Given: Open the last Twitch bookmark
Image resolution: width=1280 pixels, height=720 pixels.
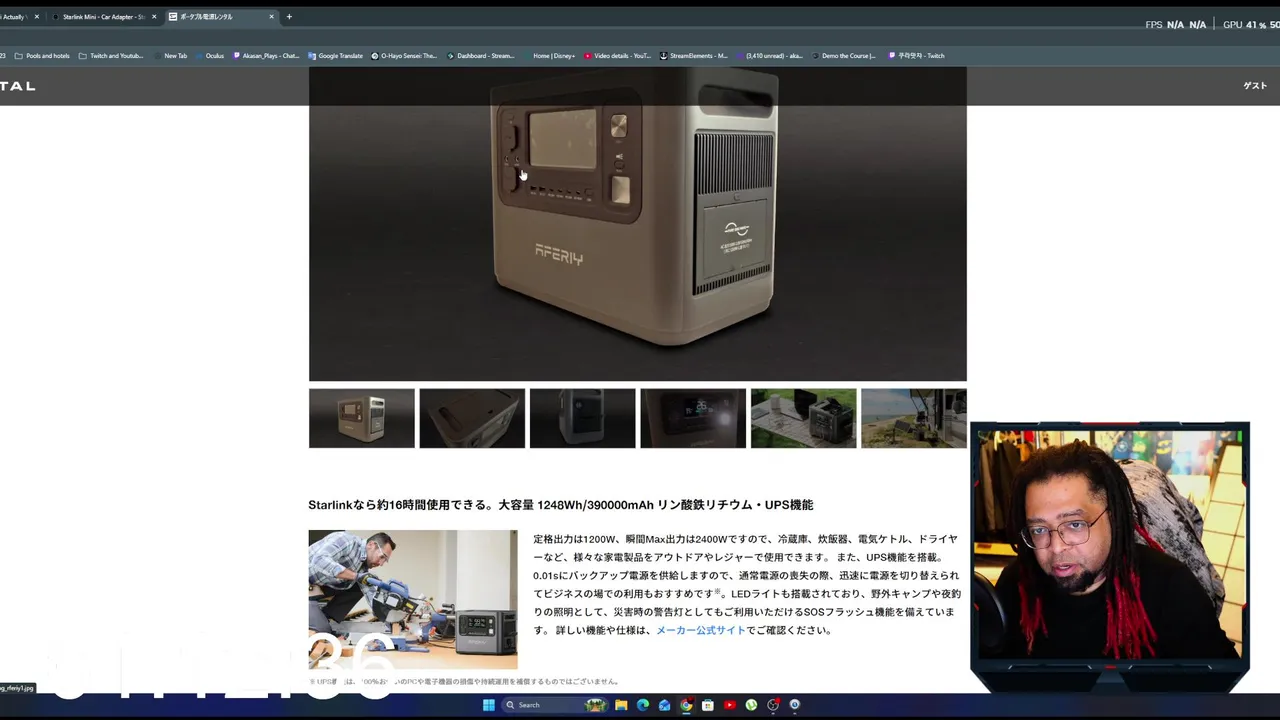Looking at the screenshot, I should click(916, 56).
